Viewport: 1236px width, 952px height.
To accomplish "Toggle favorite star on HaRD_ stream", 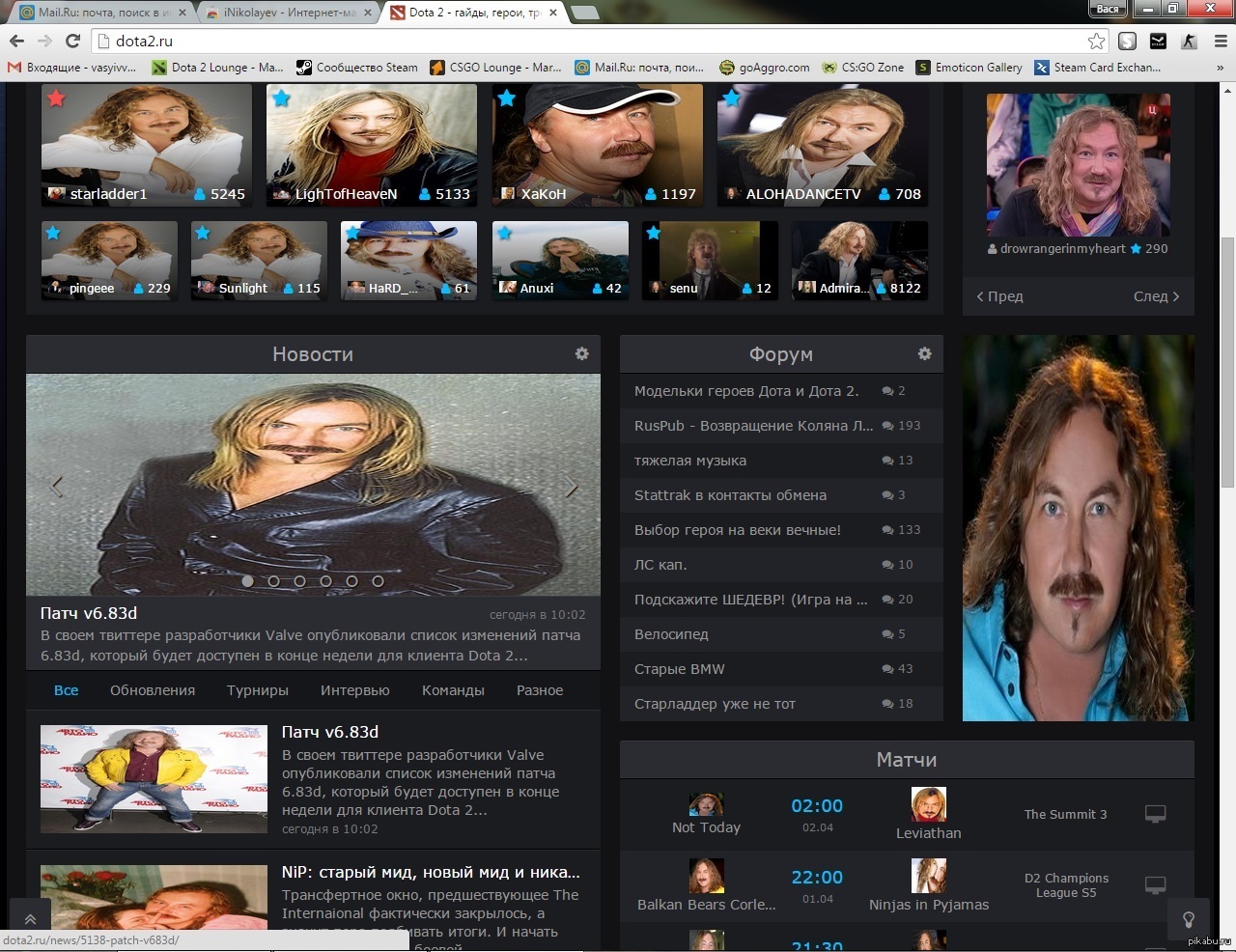I will (x=352, y=233).
